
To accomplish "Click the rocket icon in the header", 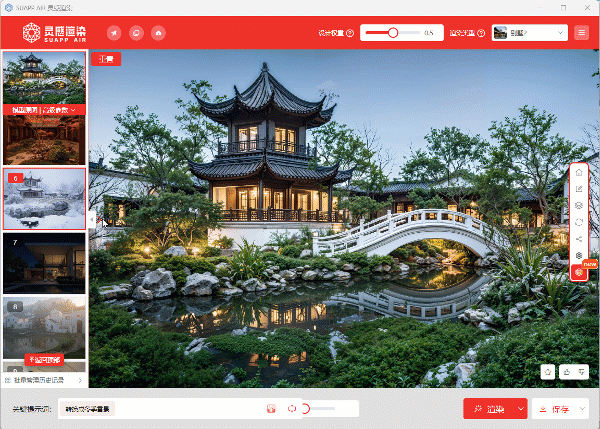I will pyautogui.click(x=114, y=33).
